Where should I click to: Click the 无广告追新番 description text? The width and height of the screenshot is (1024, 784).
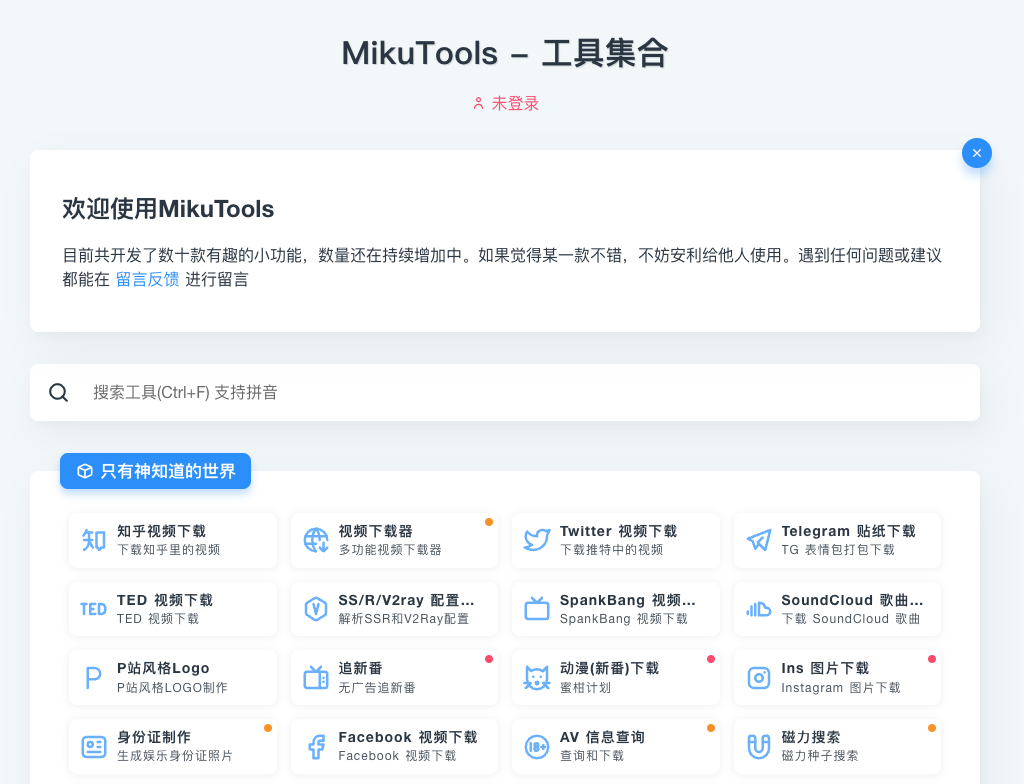click(377, 688)
